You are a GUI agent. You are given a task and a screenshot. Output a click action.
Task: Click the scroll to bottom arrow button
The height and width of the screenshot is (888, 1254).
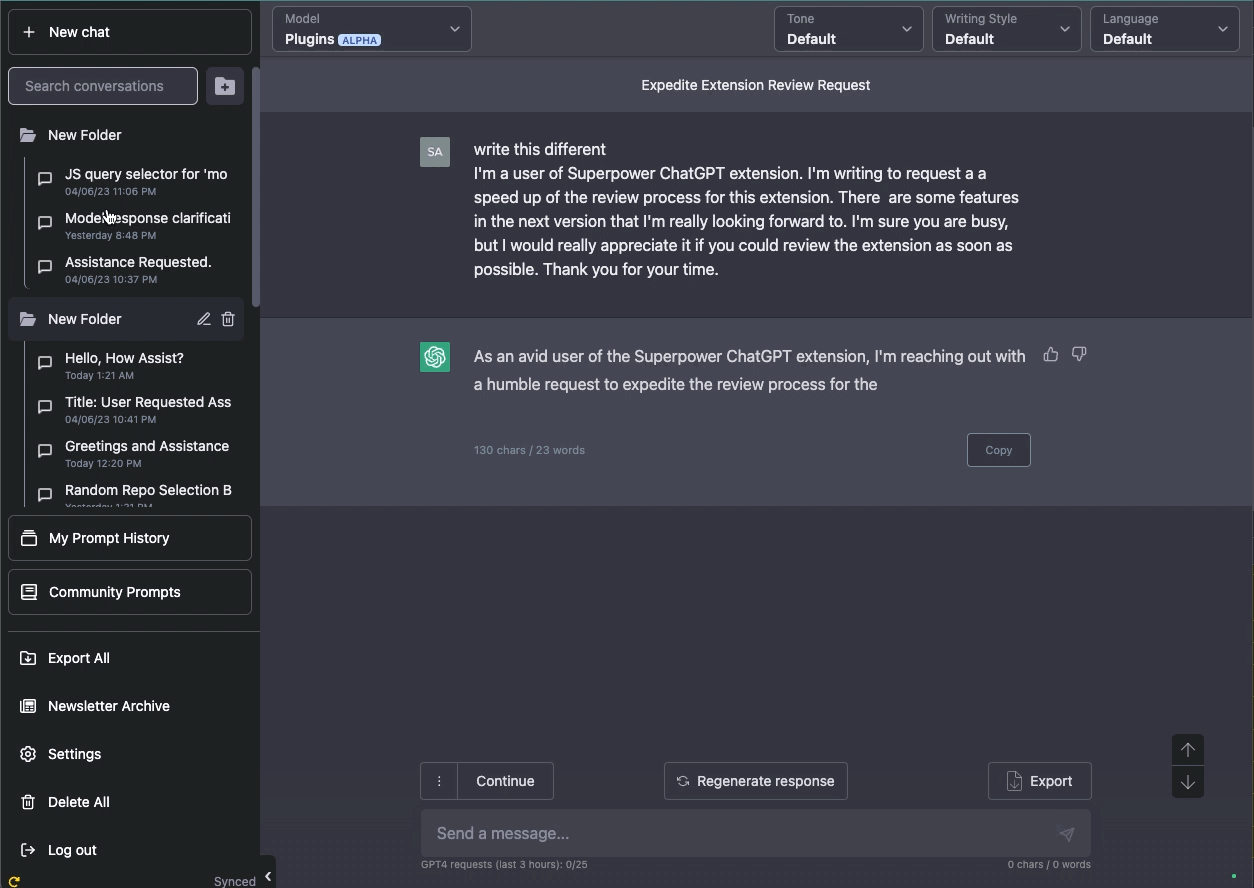[x=1188, y=782]
